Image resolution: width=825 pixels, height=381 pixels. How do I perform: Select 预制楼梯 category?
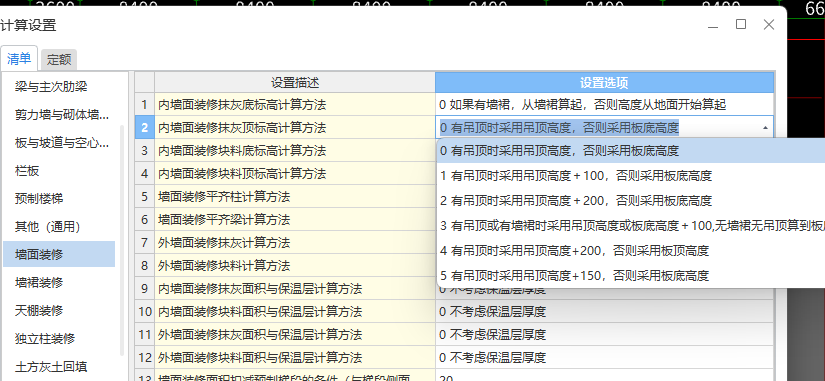pos(59,198)
